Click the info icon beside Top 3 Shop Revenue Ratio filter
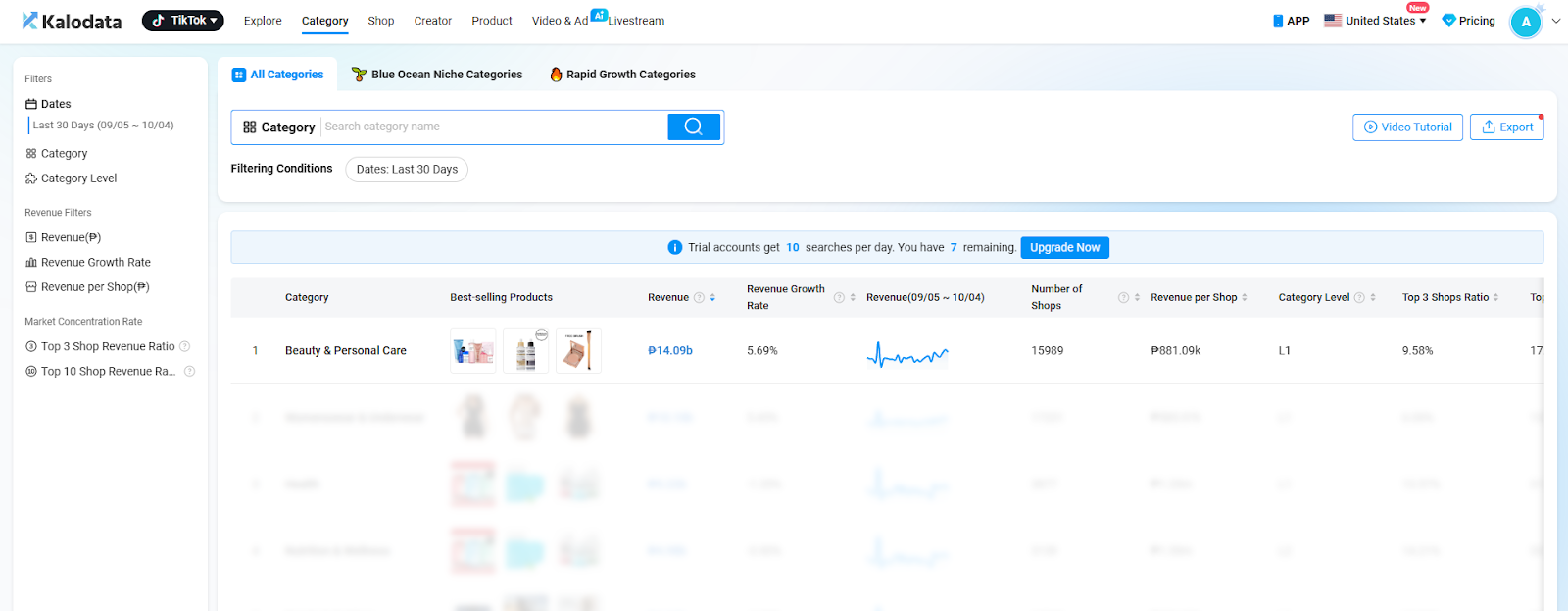This screenshot has width=1568, height=611. click(185, 346)
